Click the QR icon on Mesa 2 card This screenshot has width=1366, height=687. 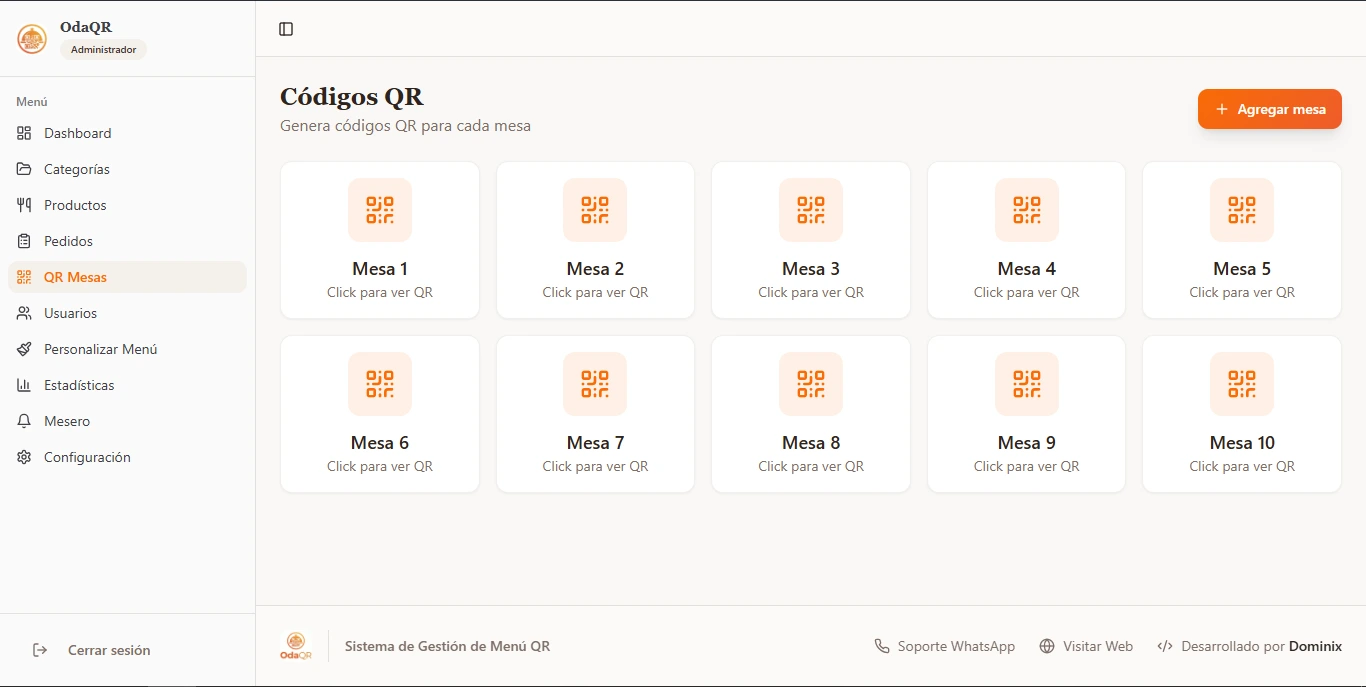click(595, 210)
